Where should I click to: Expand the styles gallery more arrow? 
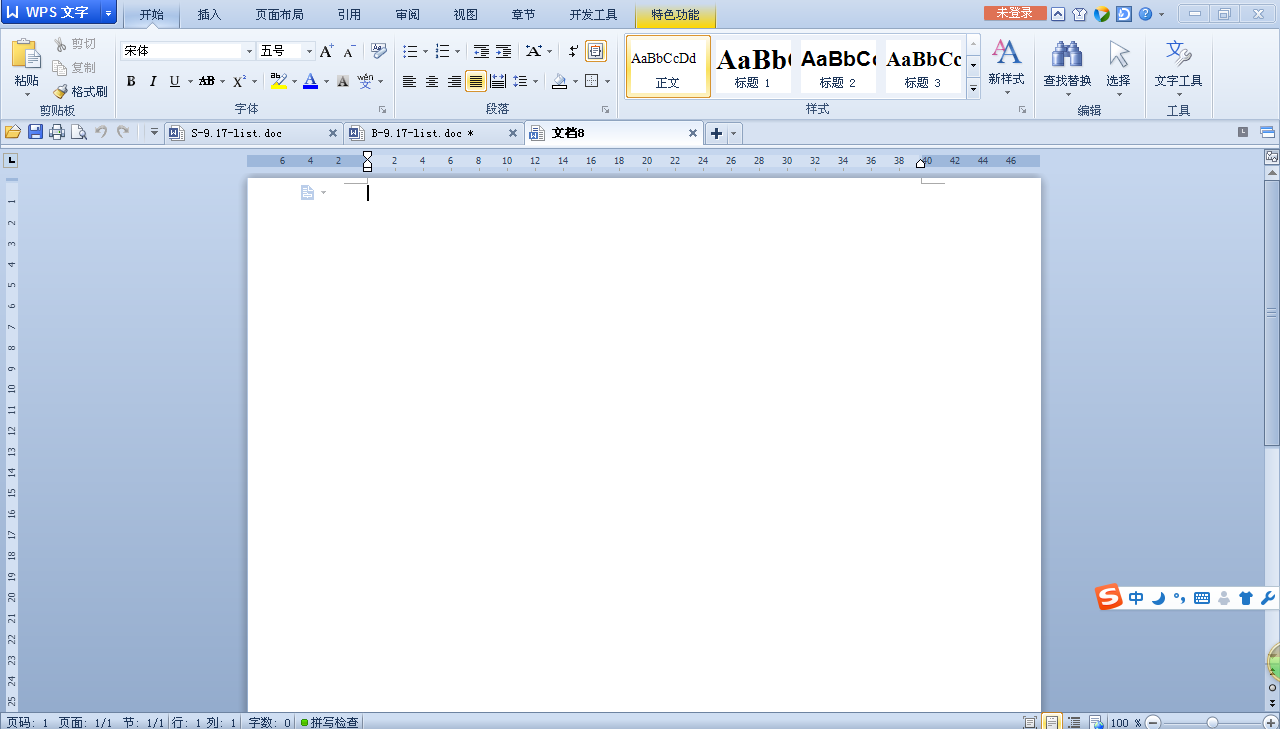pyautogui.click(x=974, y=90)
